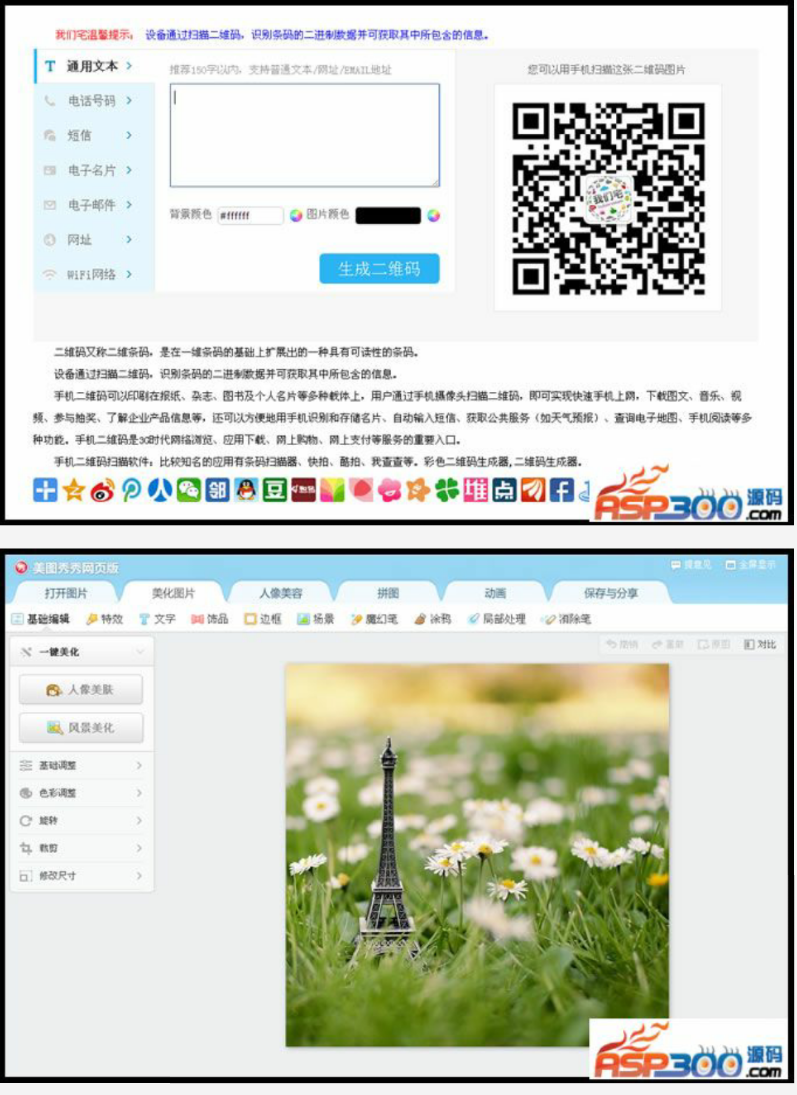Screen dimensions: 797x1095
Task: Expand 色彩调整 color adjustment section
Action: click(x=82, y=793)
